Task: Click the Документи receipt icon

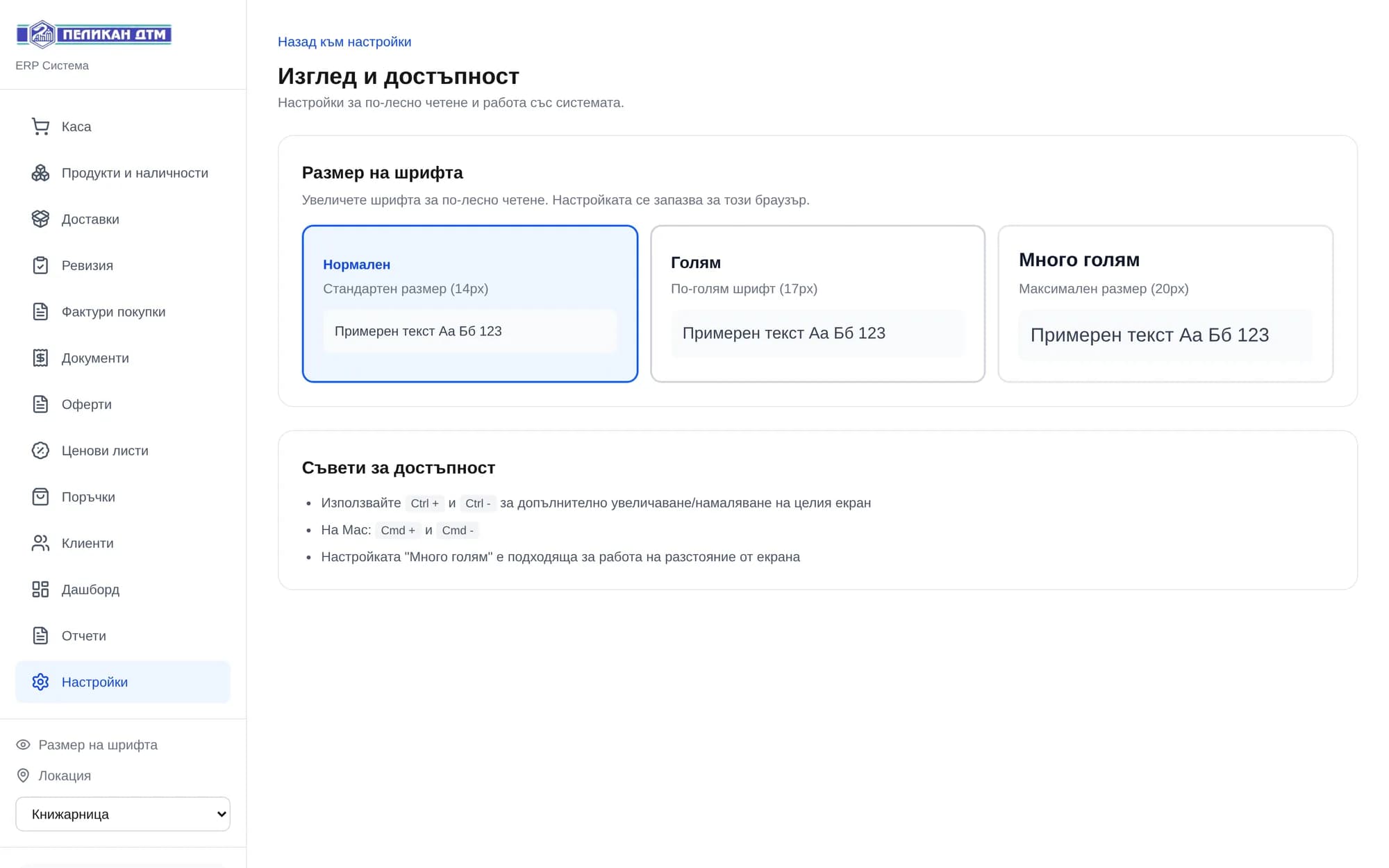Action: [x=40, y=358]
